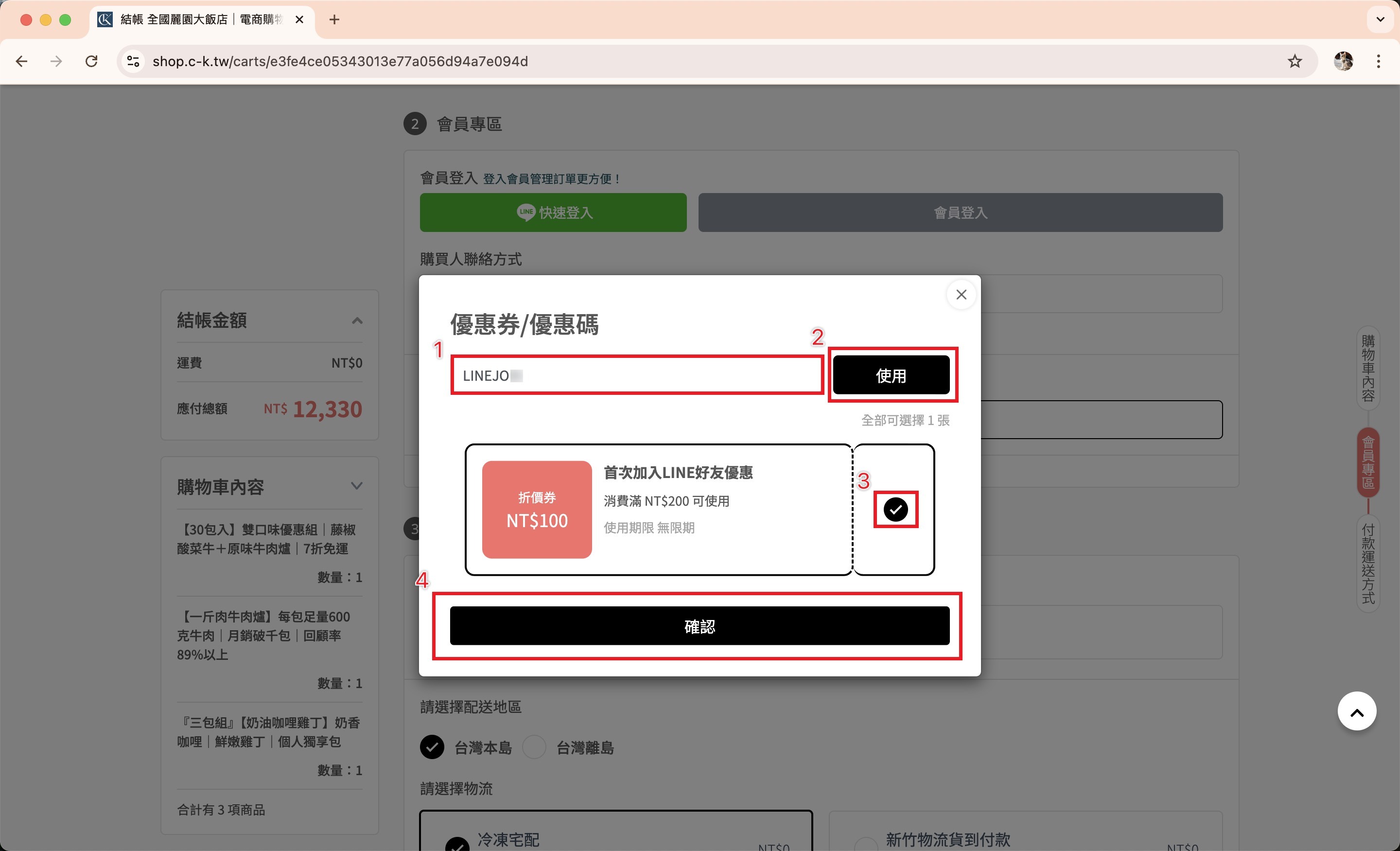Image resolution: width=1400 pixels, height=851 pixels.
Task: Click the scroll-to-top arrow button
Action: tap(1356, 712)
